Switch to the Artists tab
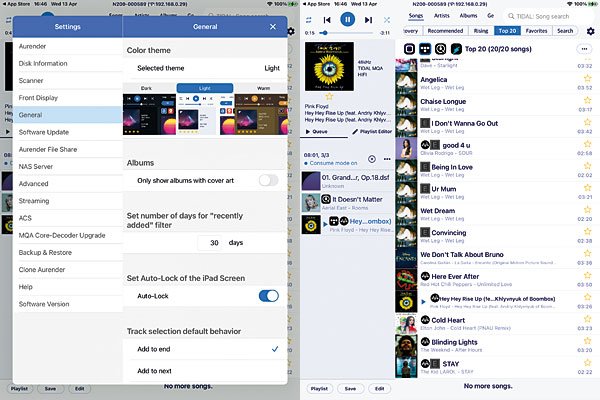The image size is (600, 400). (x=442, y=16)
